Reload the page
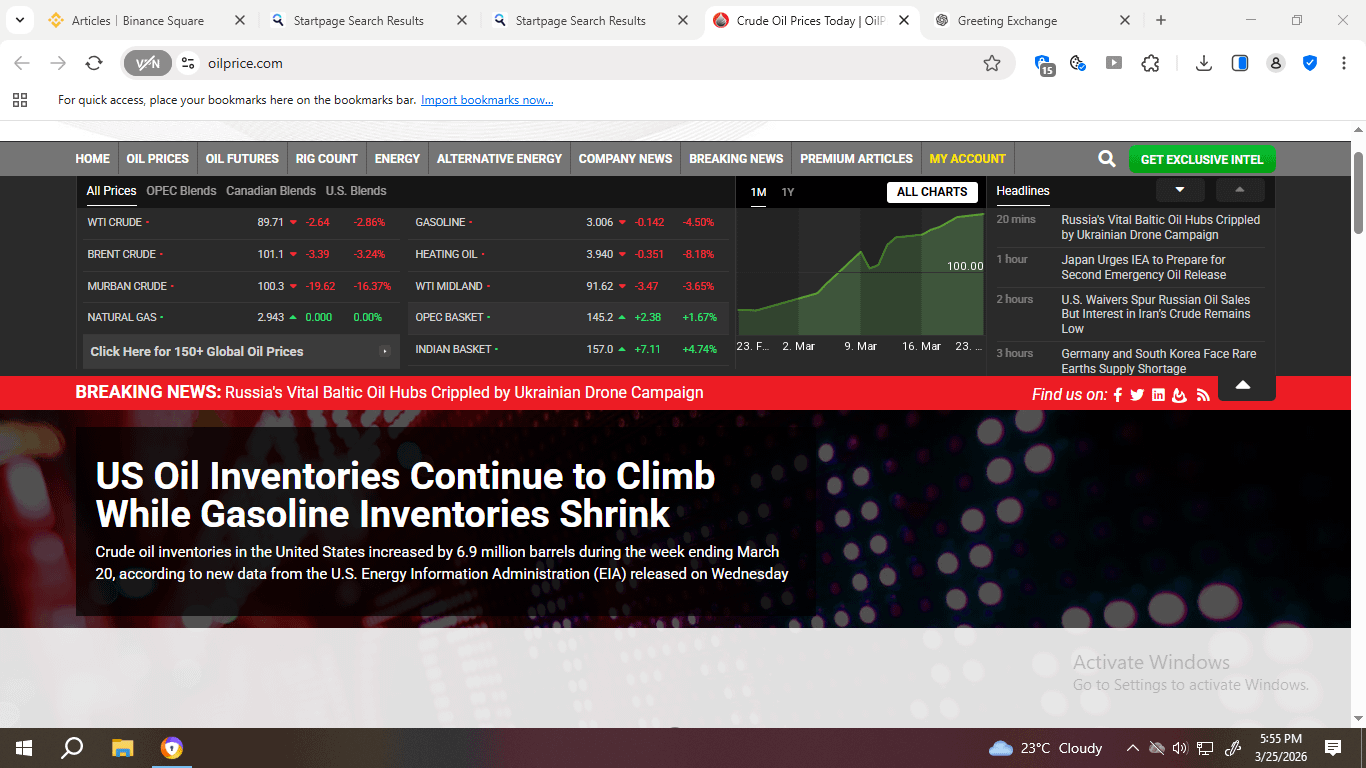This screenshot has width=1366, height=768. 94,63
